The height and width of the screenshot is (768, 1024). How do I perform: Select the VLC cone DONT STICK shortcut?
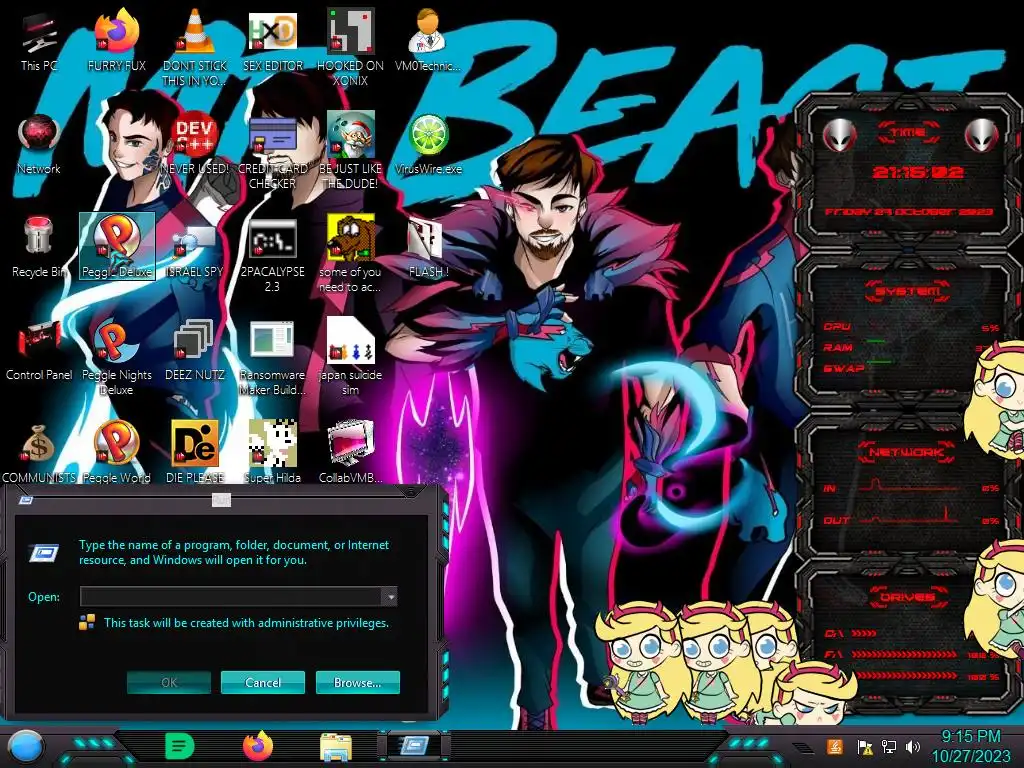click(x=195, y=49)
